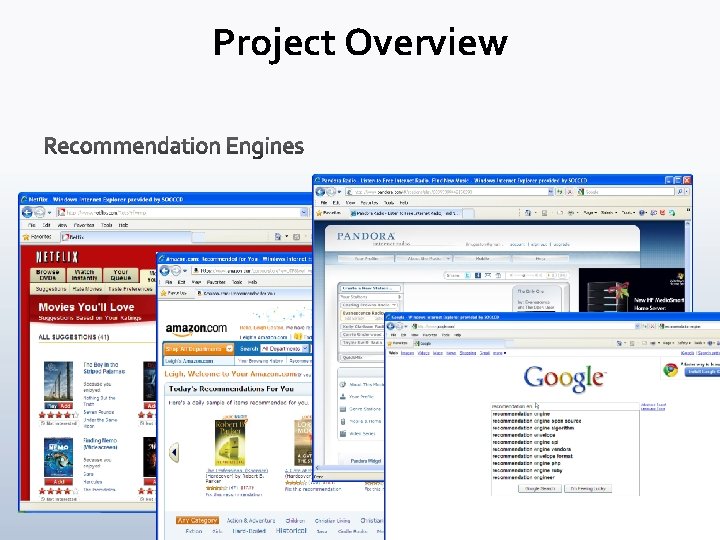
Task: Click the search magnifier in the Pandora window
Action: click(681, 192)
